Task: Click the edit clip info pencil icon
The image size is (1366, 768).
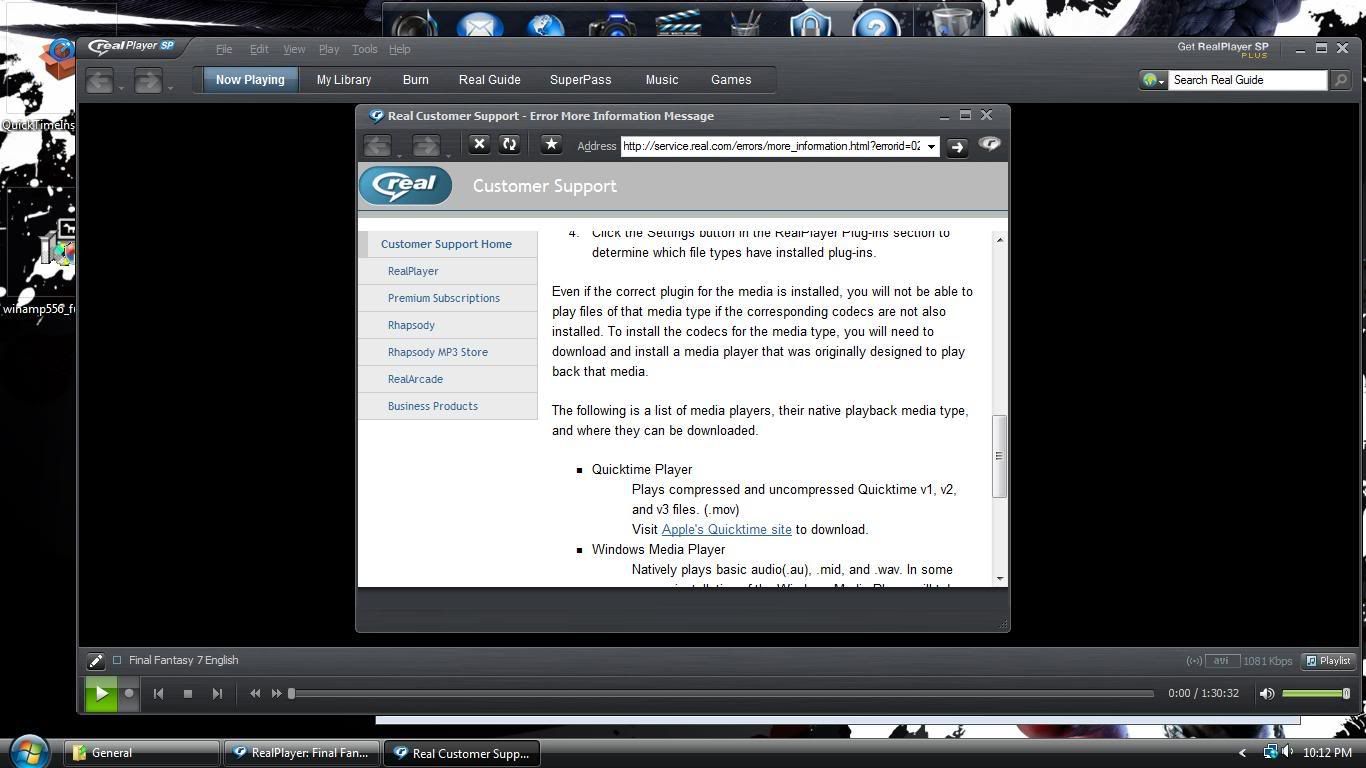Action: [95, 660]
